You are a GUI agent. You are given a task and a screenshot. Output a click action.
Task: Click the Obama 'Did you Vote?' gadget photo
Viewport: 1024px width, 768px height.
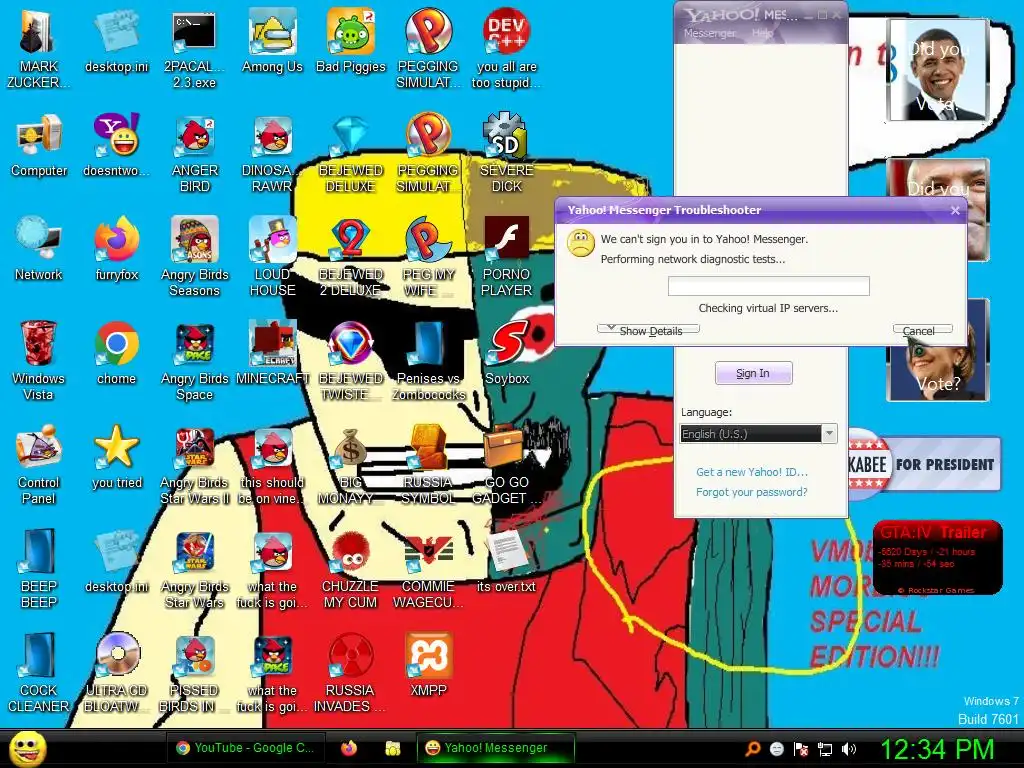pyautogui.click(x=938, y=71)
